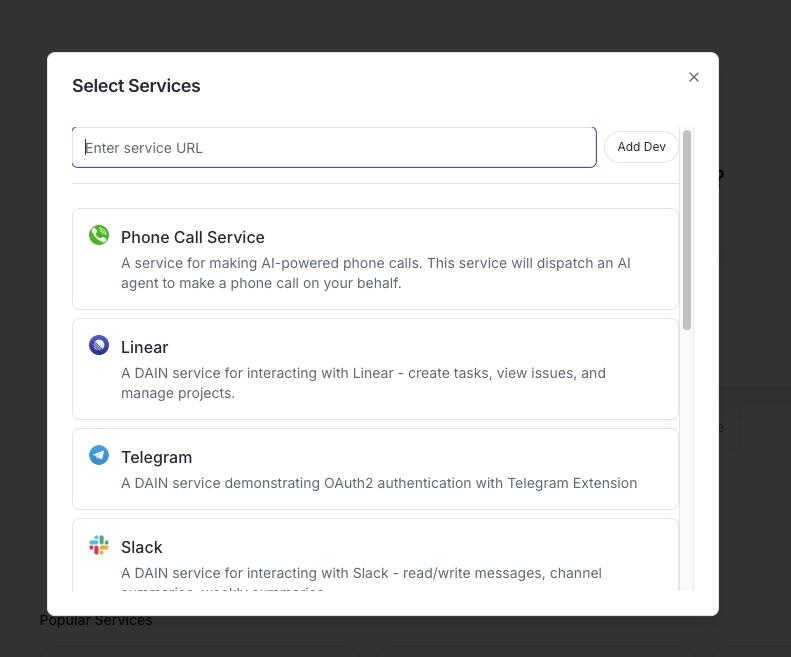Click Slack's read/write messages description
This screenshot has height=657, width=791.
pos(361,573)
